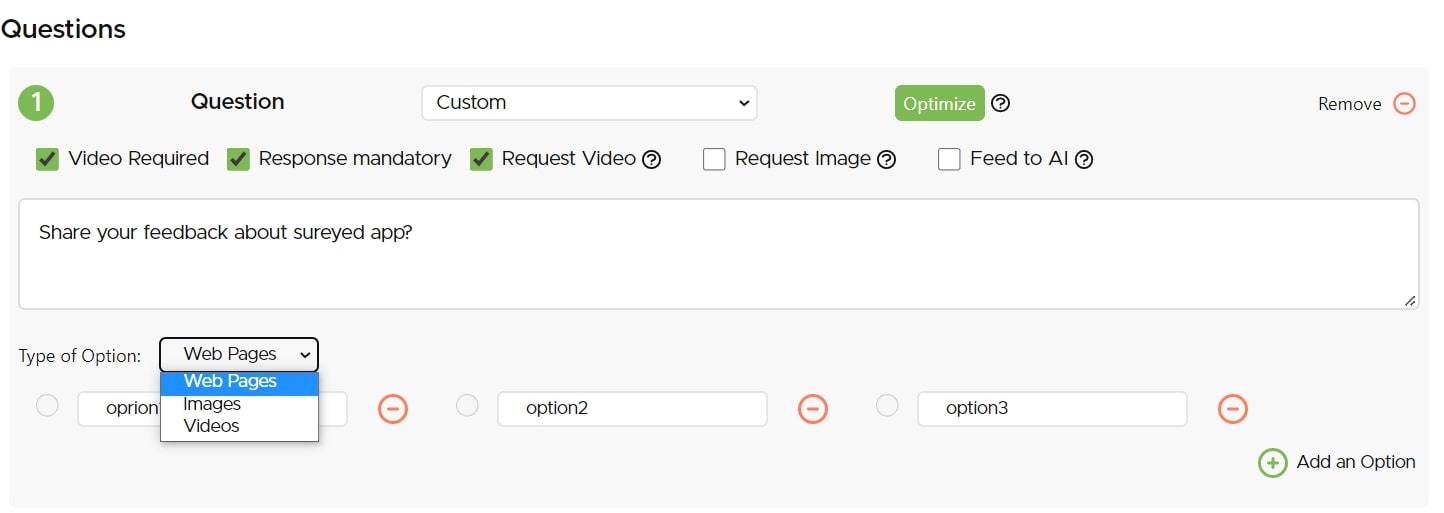Click the help icon beside Optimize button
This screenshot has width=1444, height=513.
[1000, 103]
